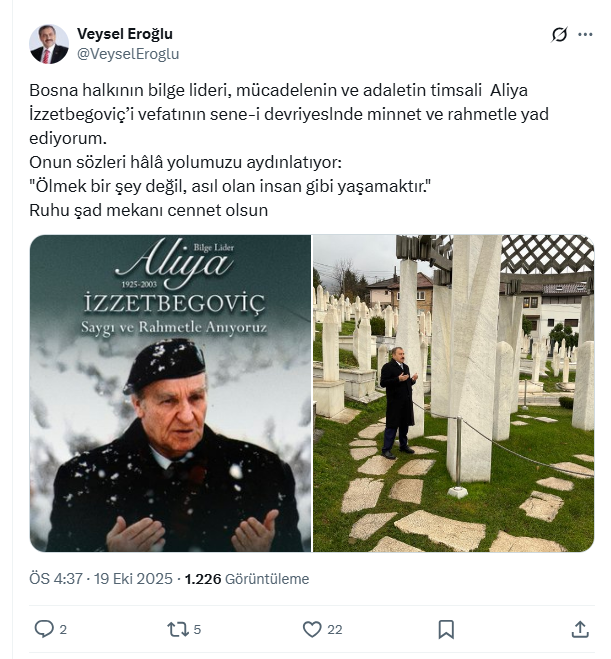This screenshot has width=611, height=659.
Task: Click the repost arrows icon
Action: [x=177, y=629]
